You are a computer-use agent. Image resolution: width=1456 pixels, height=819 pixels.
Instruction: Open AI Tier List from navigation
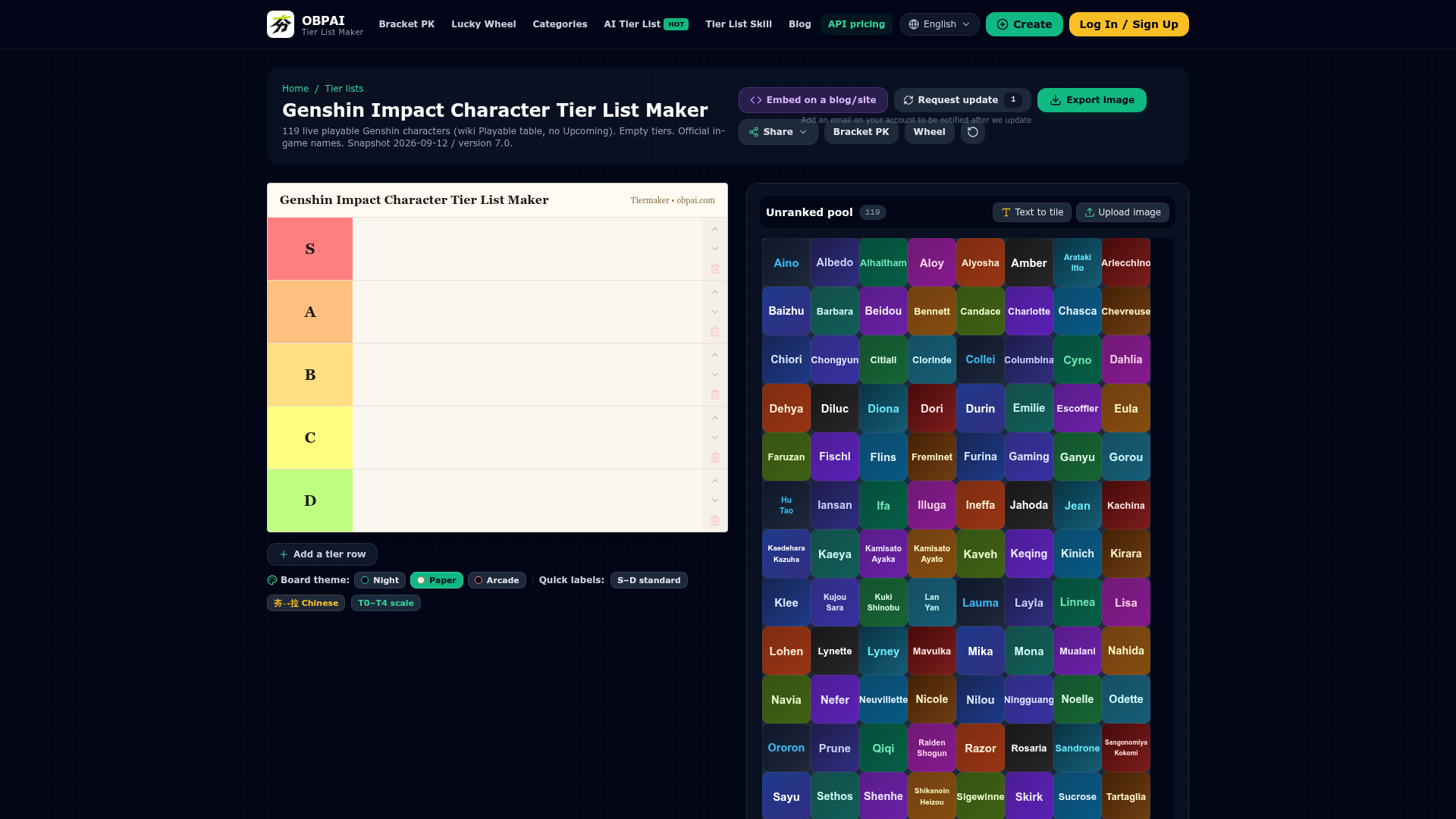[x=646, y=24]
